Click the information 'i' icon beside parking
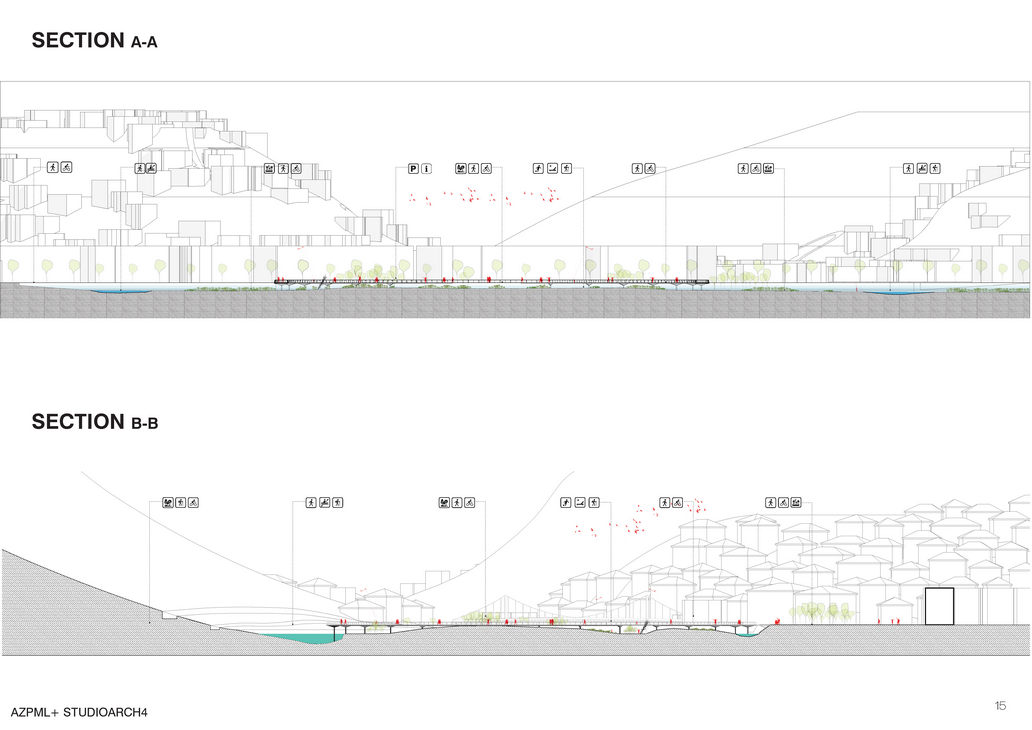 [426, 168]
